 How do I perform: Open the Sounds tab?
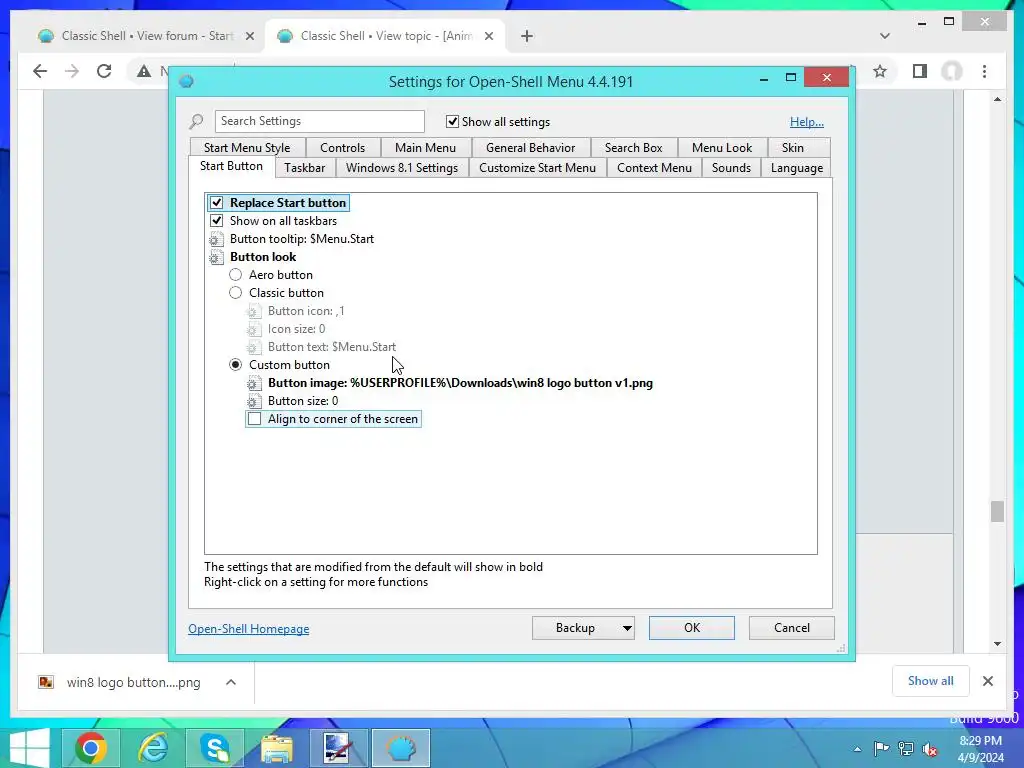click(731, 168)
